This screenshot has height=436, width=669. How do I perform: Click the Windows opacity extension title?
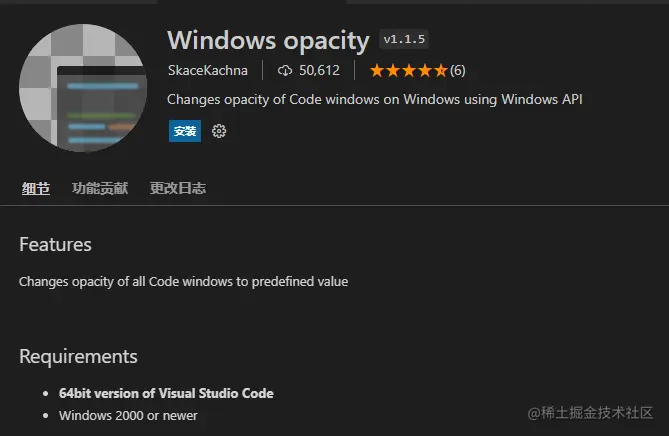[268, 40]
